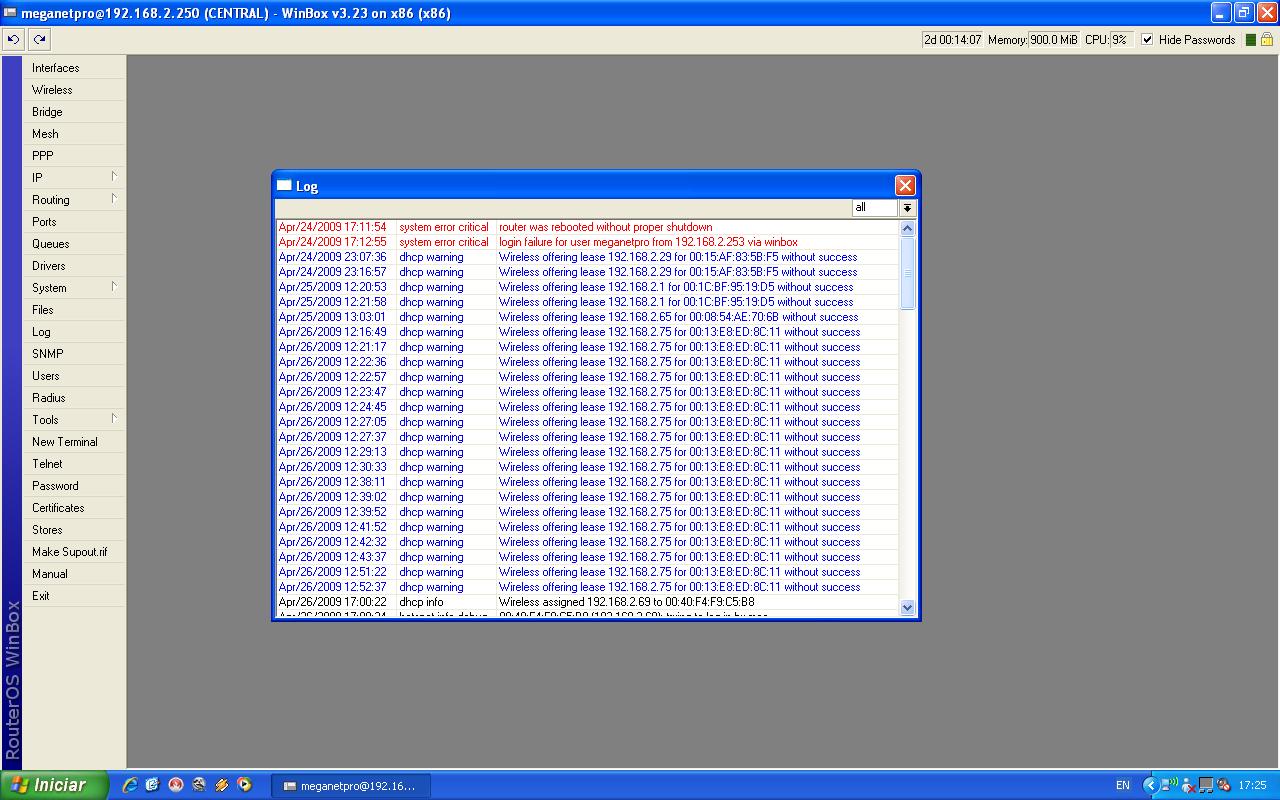
Task: Click the grey monitor icon in the tray
Action: click(x=1205, y=786)
